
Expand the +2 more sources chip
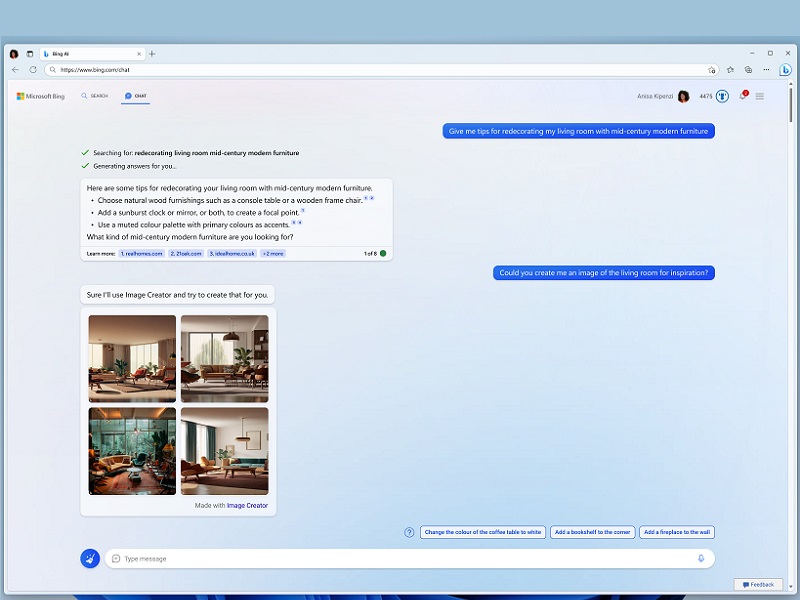pos(275,253)
